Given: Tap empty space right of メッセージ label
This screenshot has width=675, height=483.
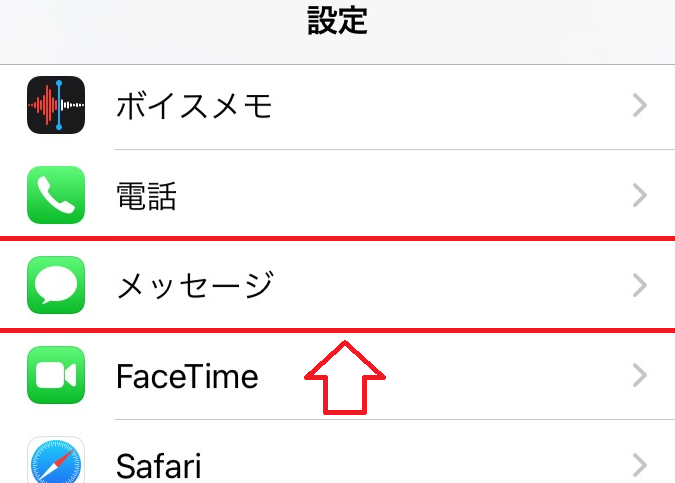Looking at the screenshot, I should tap(450, 286).
